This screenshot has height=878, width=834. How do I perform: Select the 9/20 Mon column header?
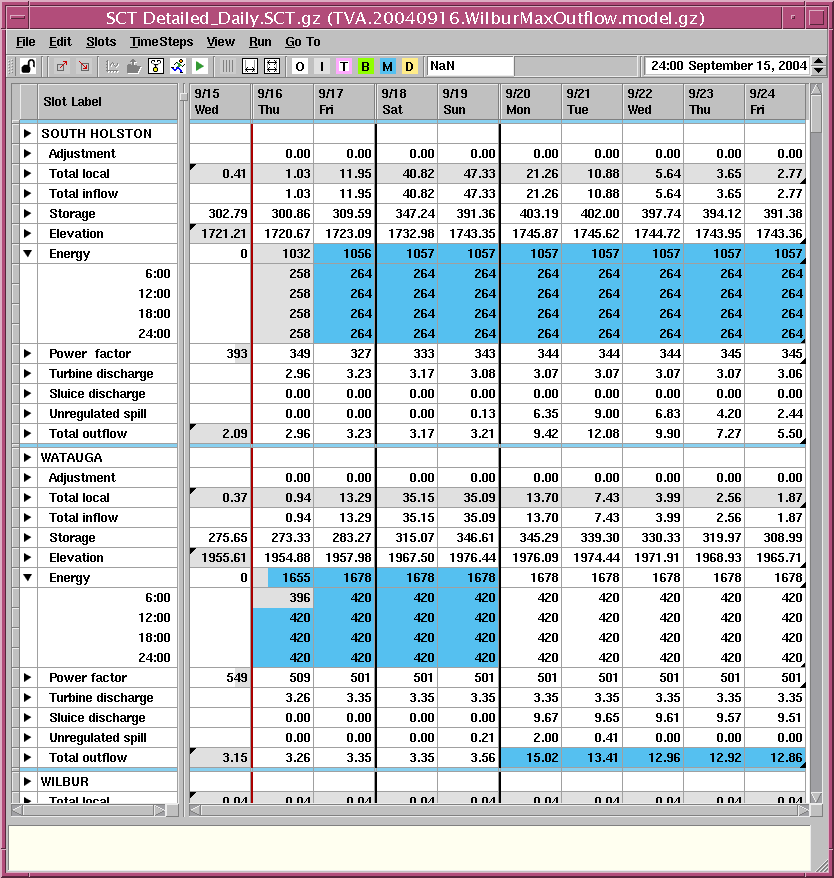(x=530, y=102)
